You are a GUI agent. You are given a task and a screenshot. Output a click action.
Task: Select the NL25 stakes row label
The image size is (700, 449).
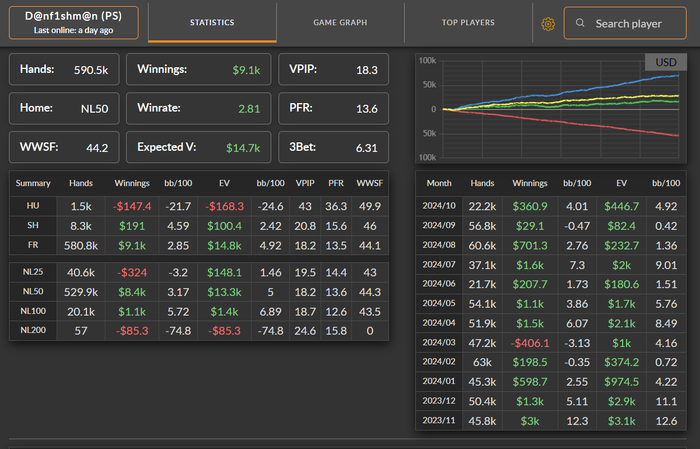[33, 272]
